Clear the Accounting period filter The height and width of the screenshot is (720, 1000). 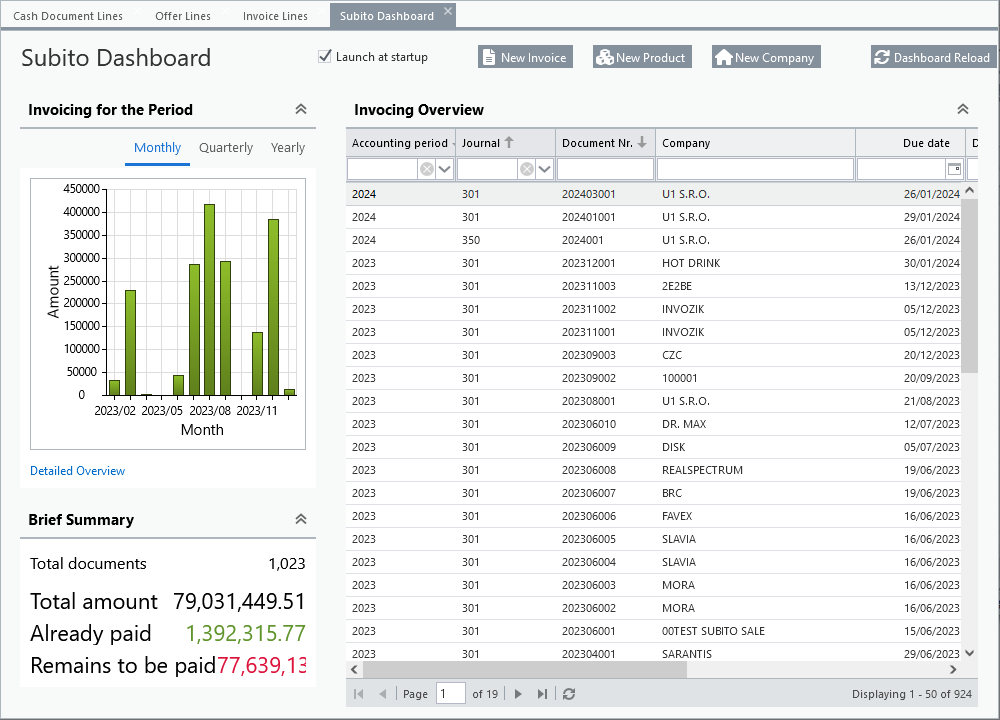click(427, 169)
